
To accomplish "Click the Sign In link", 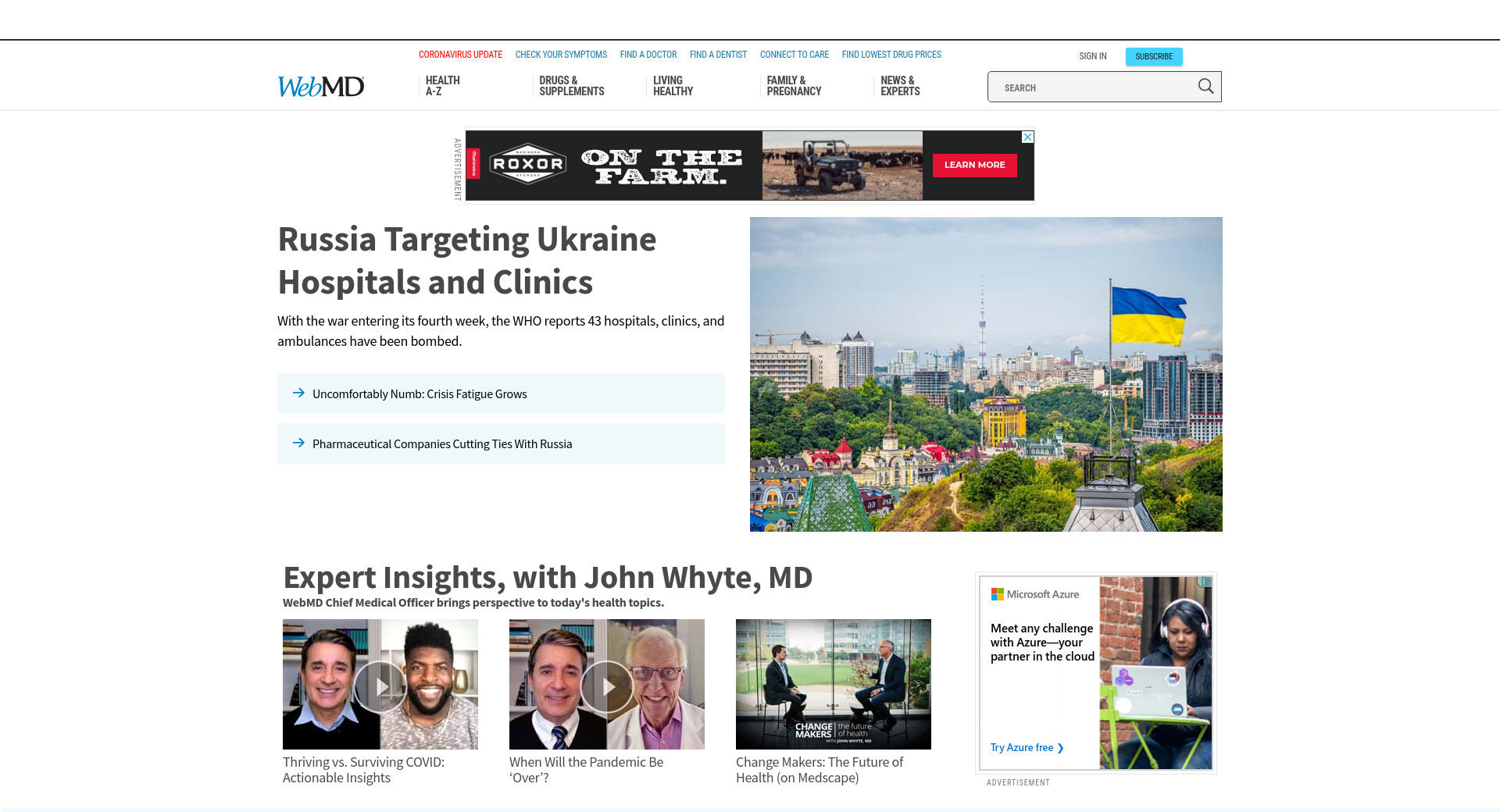I will 1092,56.
